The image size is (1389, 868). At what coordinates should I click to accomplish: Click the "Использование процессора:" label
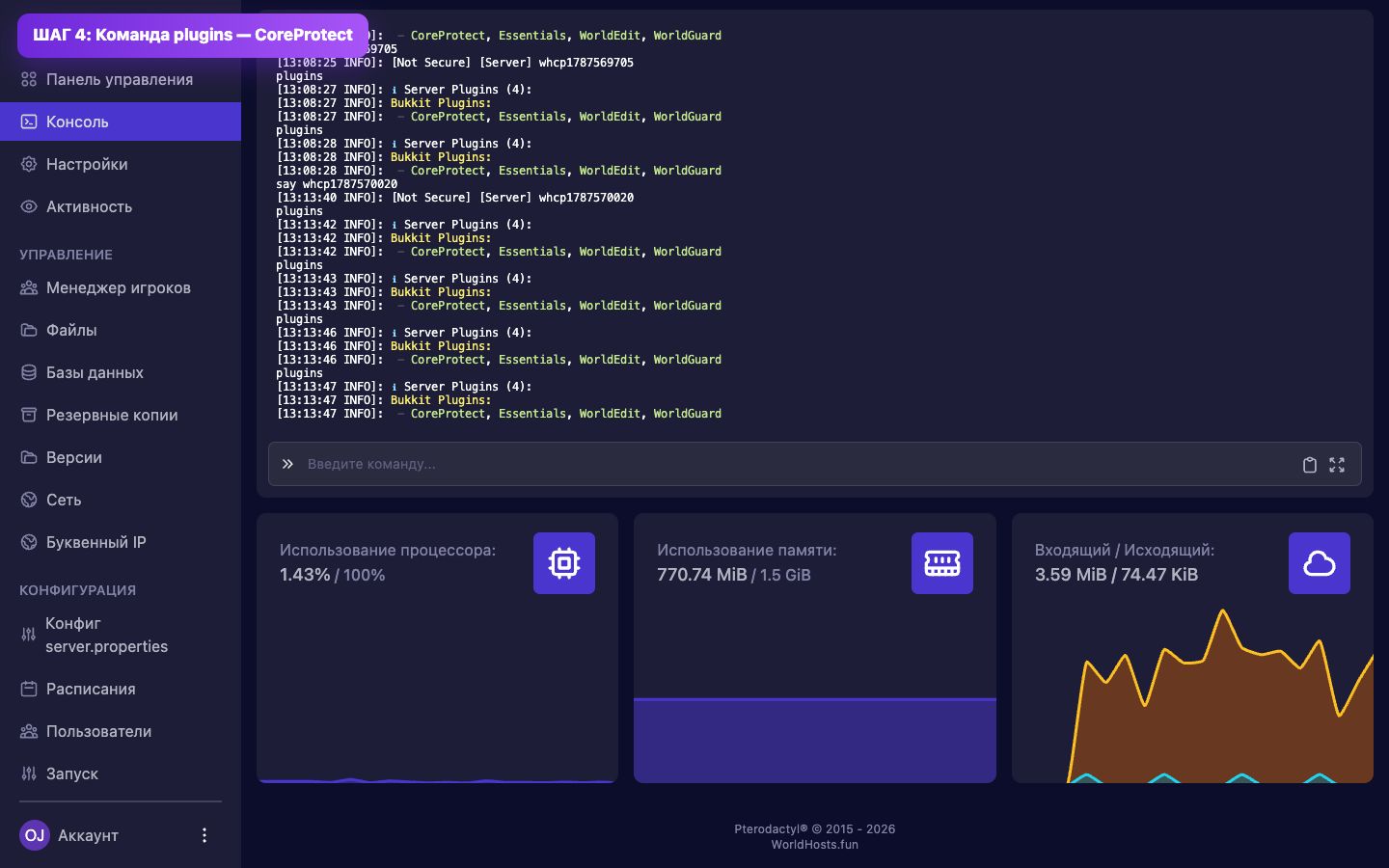[388, 550]
